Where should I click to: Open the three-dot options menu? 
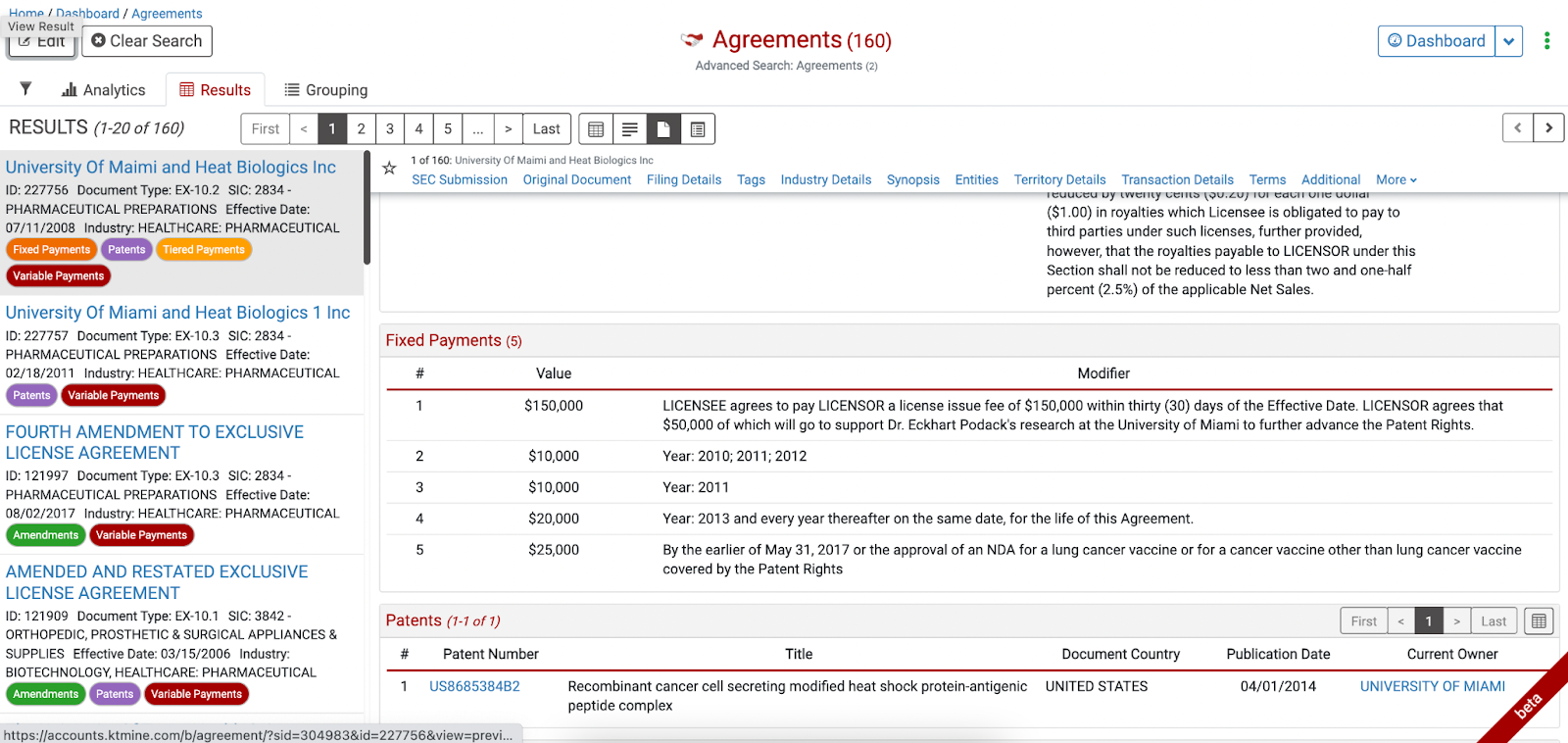click(1546, 40)
